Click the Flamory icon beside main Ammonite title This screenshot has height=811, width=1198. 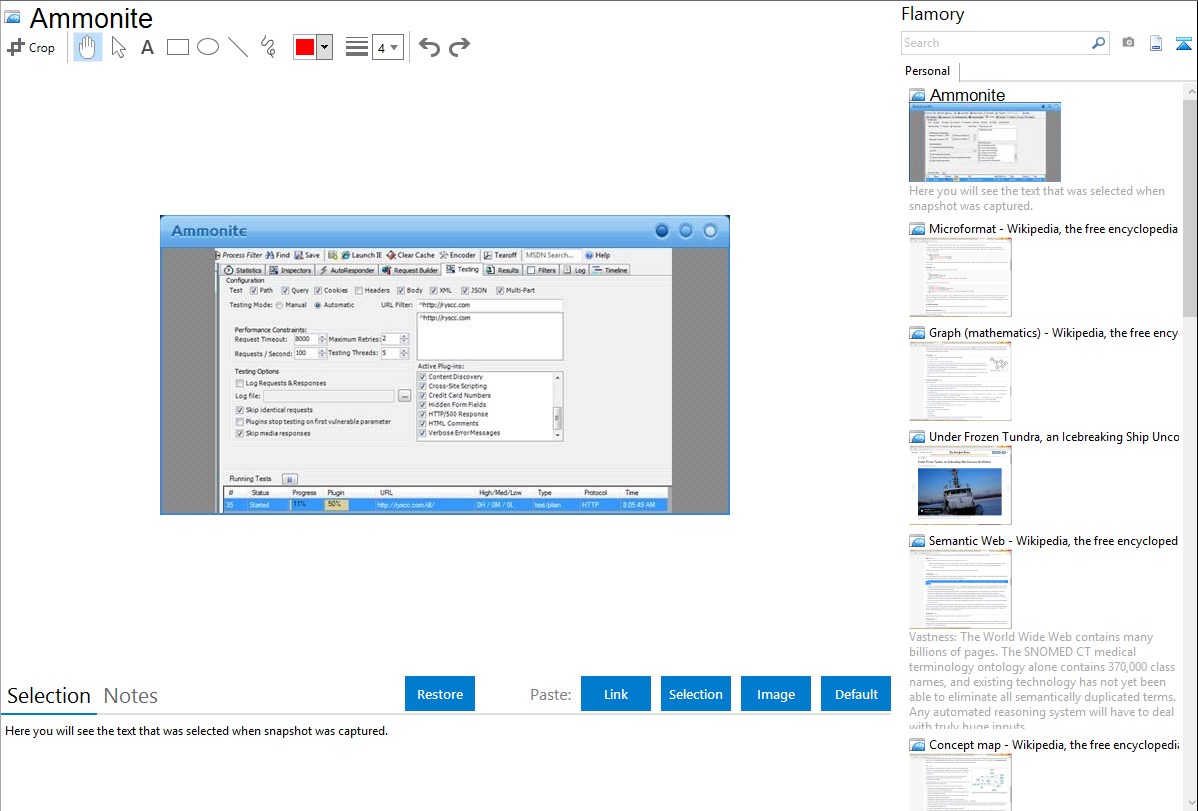pos(12,16)
